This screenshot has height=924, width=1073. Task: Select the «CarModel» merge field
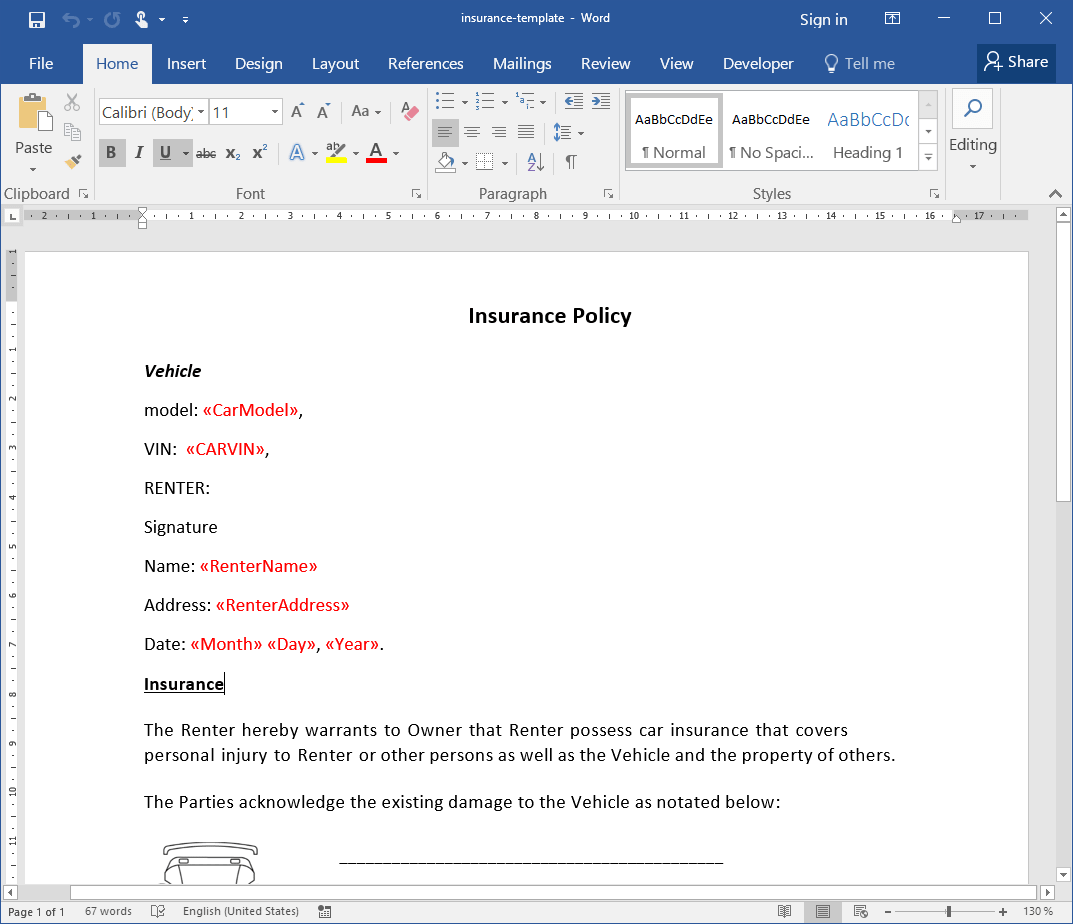click(x=248, y=410)
